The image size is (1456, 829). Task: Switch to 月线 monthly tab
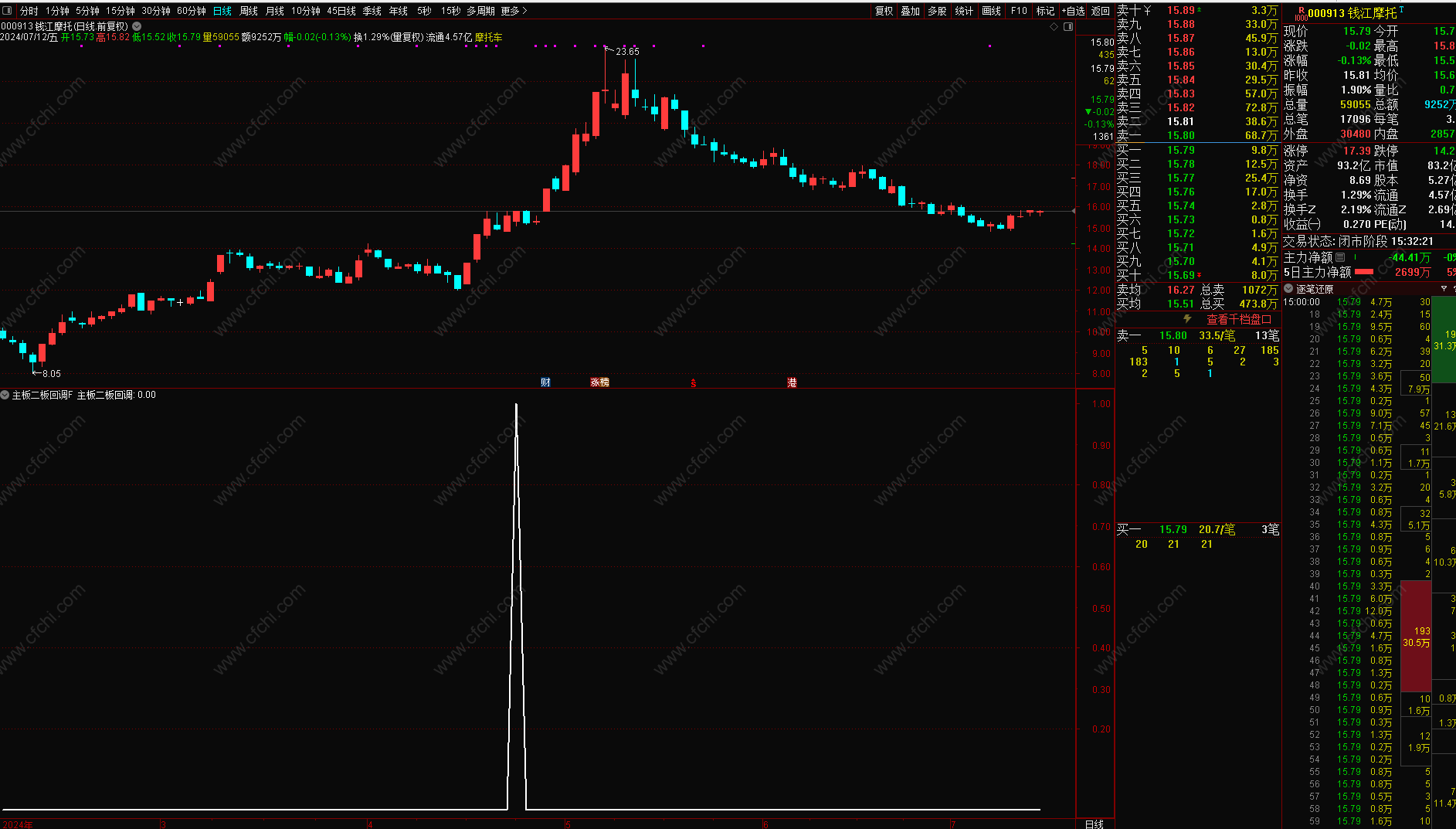(x=275, y=11)
